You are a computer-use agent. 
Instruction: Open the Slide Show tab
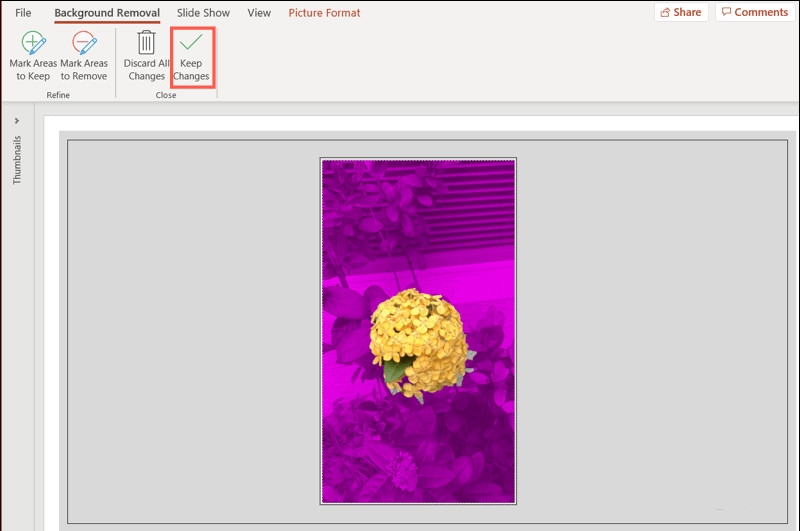tap(203, 13)
